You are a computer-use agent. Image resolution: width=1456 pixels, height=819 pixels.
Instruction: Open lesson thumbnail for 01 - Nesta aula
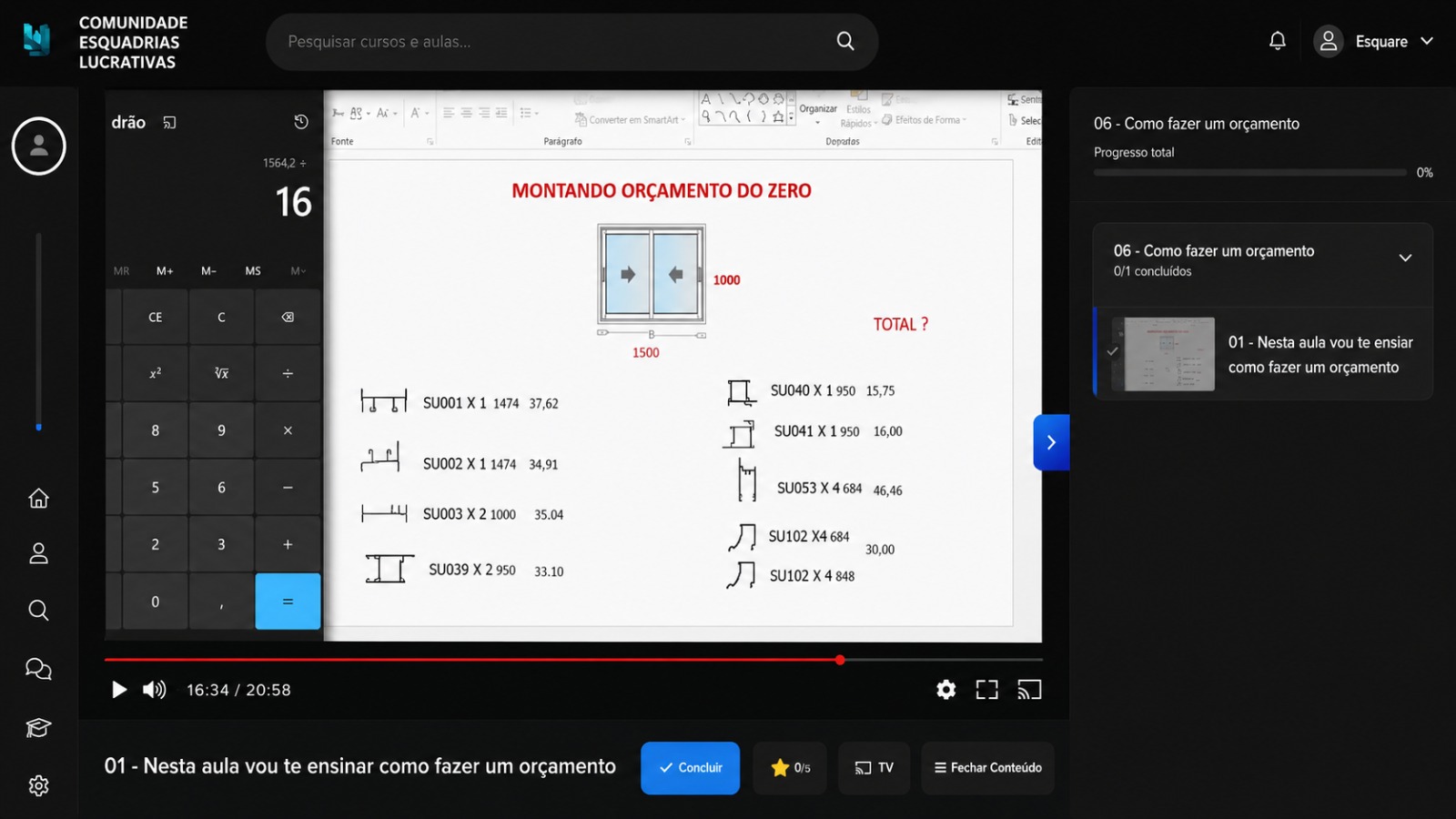(x=1169, y=354)
